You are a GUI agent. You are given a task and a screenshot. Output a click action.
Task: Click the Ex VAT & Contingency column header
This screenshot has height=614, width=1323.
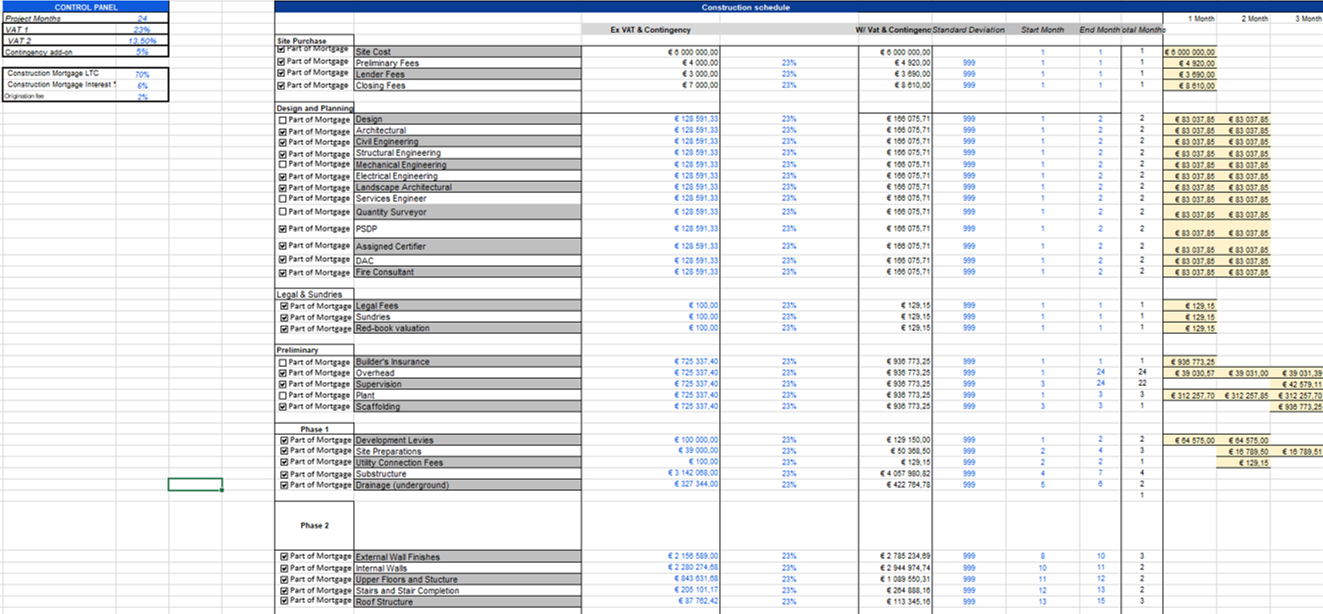pyautogui.click(x=650, y=30)
